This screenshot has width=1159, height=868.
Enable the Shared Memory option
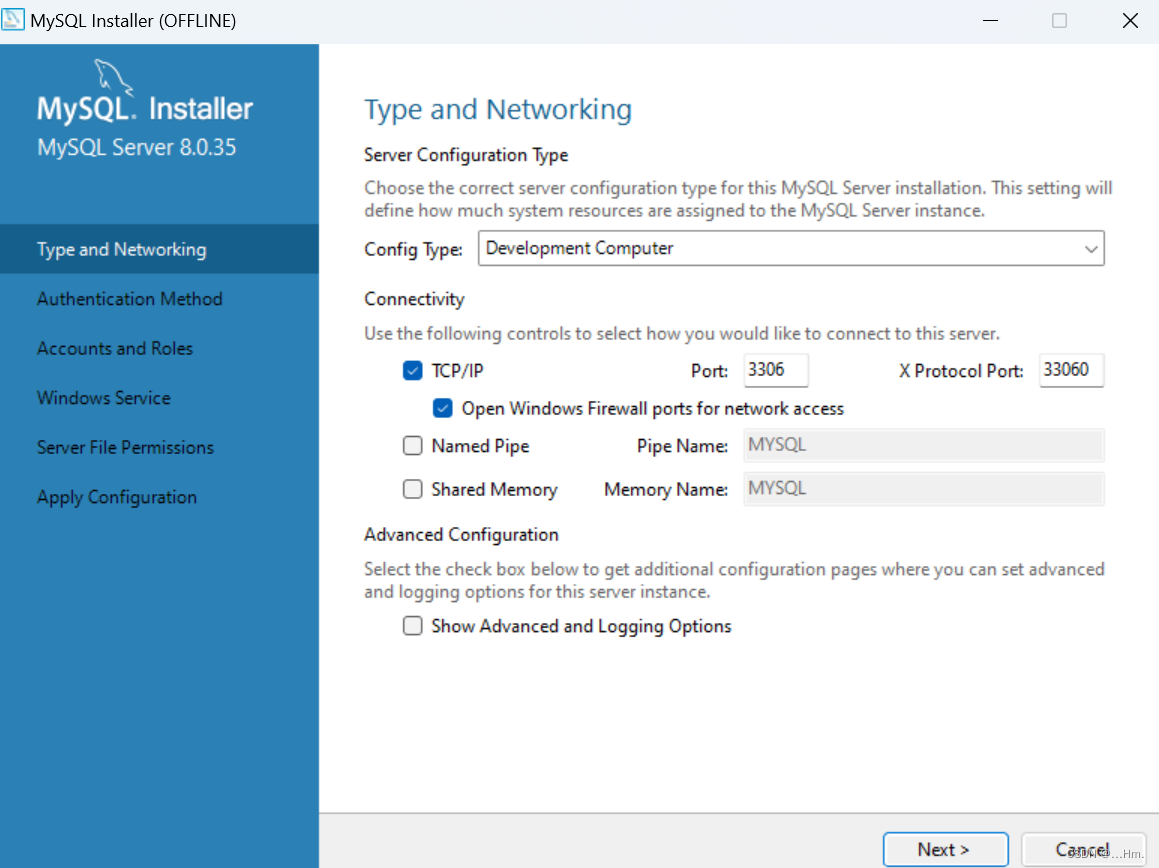pos(412,489)
